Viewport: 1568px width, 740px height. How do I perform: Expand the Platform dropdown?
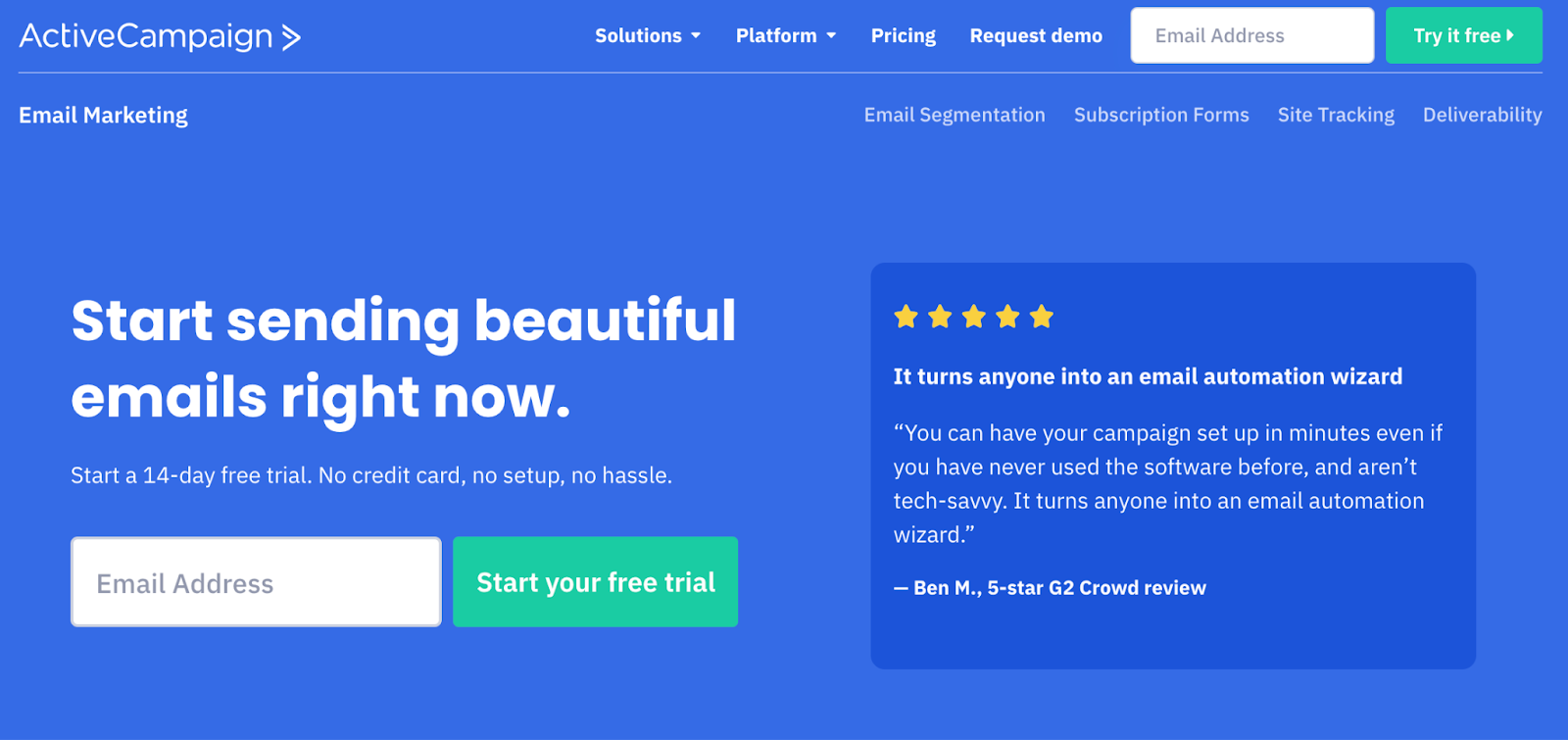(x=777, y=35)
